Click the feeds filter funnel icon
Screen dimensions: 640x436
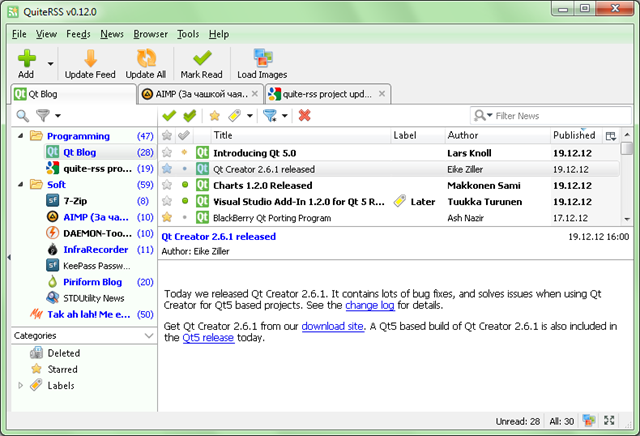pyautogui.click(x=42, y=116)
